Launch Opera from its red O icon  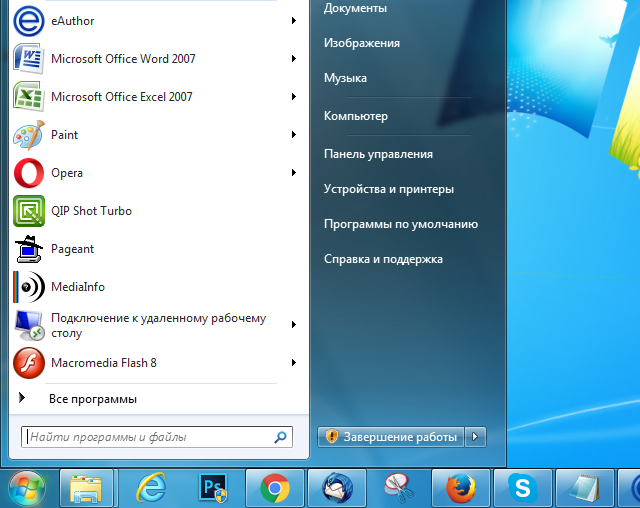[x=29, y=173]
